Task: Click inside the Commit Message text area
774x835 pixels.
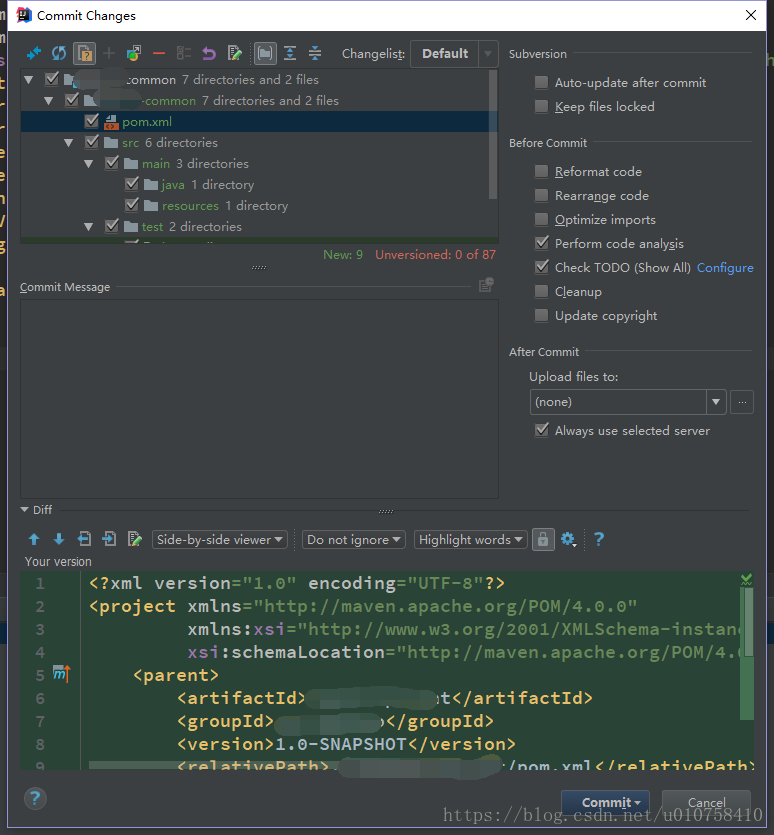Action: click(259, 399)
